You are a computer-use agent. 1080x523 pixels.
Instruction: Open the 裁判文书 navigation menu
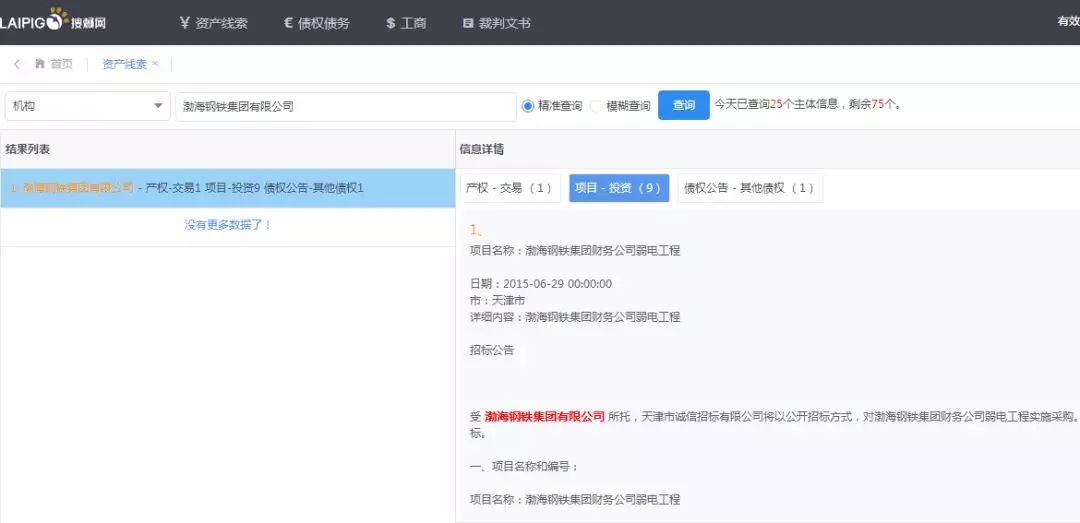pos(497,23)
